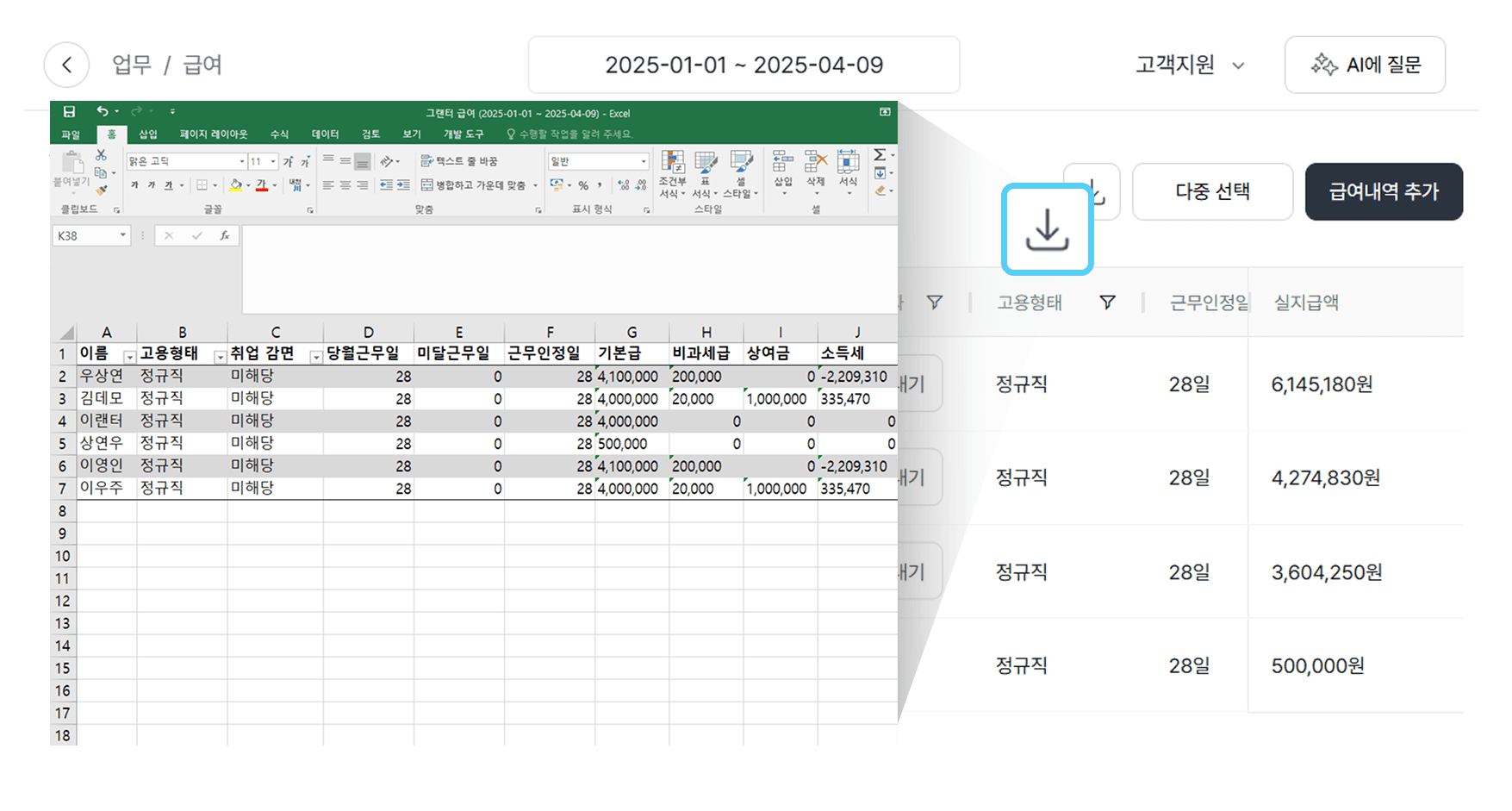1512x811 pixels.
Task: Select the Format Painter brush
Action: click(101, 190)
